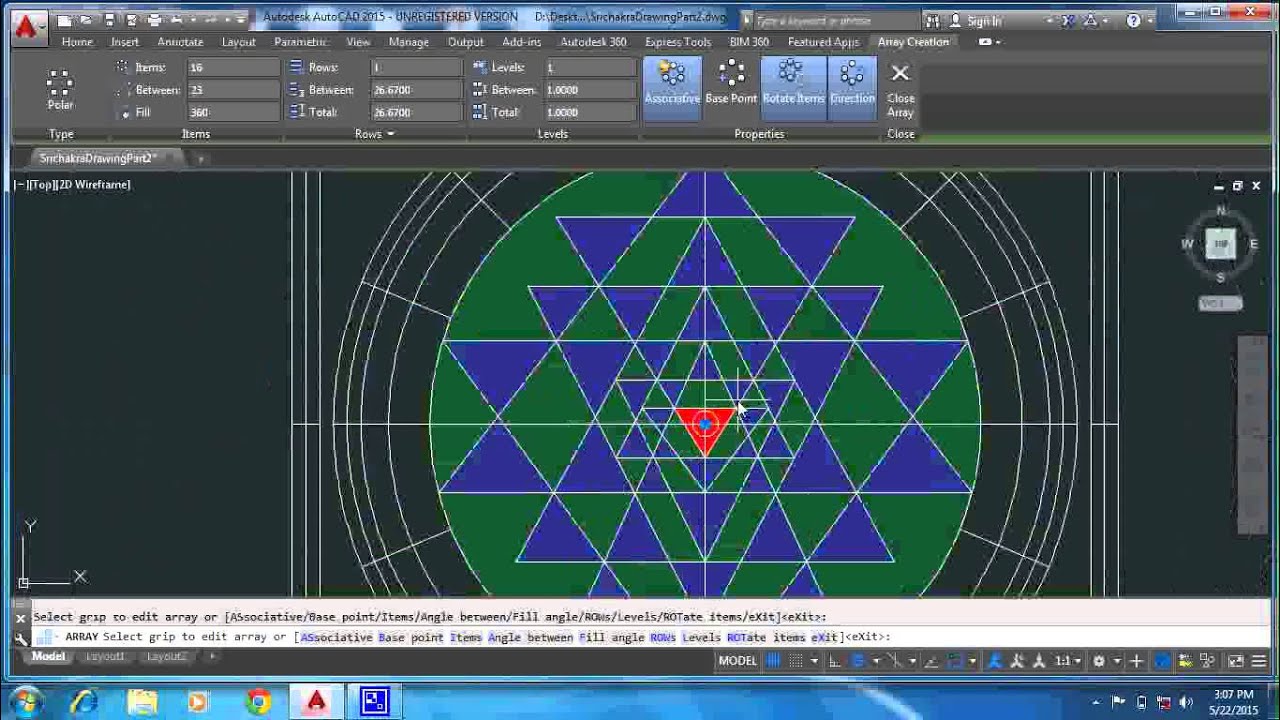
Task: Open the annotation scale 1:1 dropdown
Action: 1069,661
